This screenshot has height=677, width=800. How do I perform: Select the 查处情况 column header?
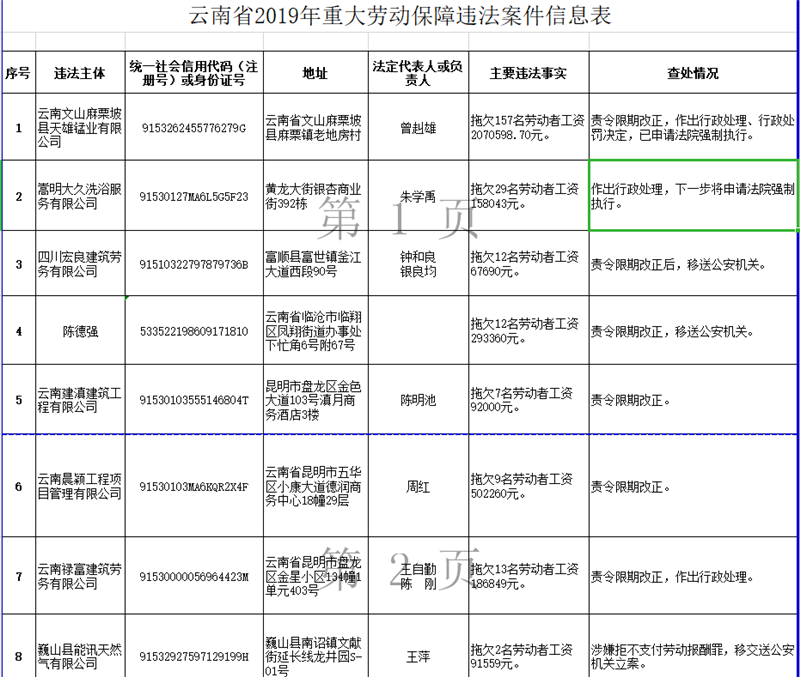[692, 73]
